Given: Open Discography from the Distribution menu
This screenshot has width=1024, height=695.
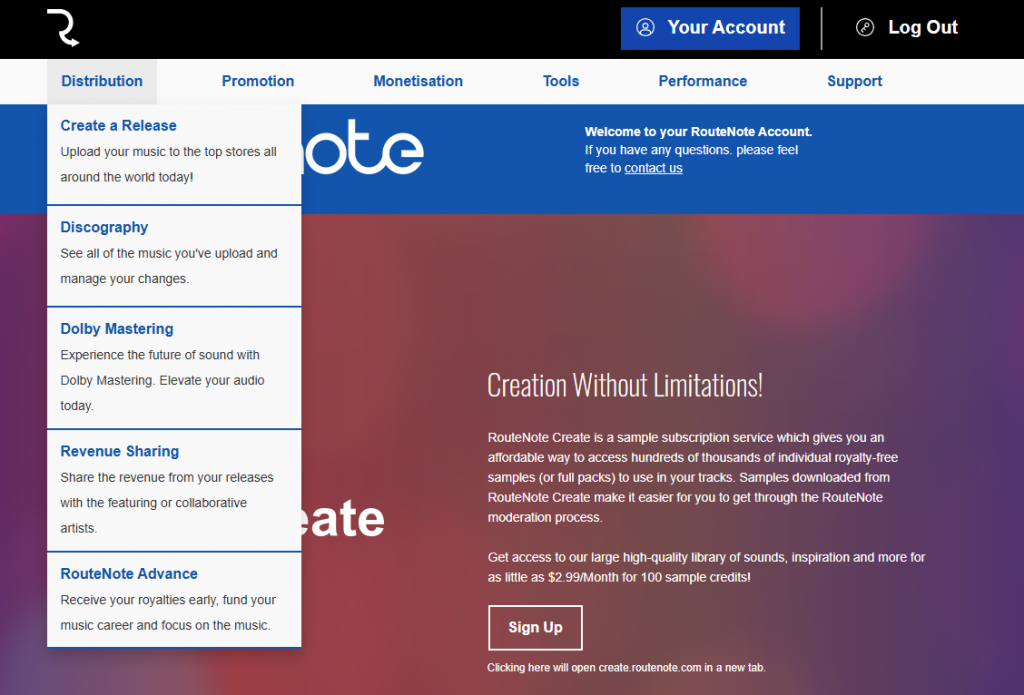Looking at the screenshot, I should tap(104, 227).
